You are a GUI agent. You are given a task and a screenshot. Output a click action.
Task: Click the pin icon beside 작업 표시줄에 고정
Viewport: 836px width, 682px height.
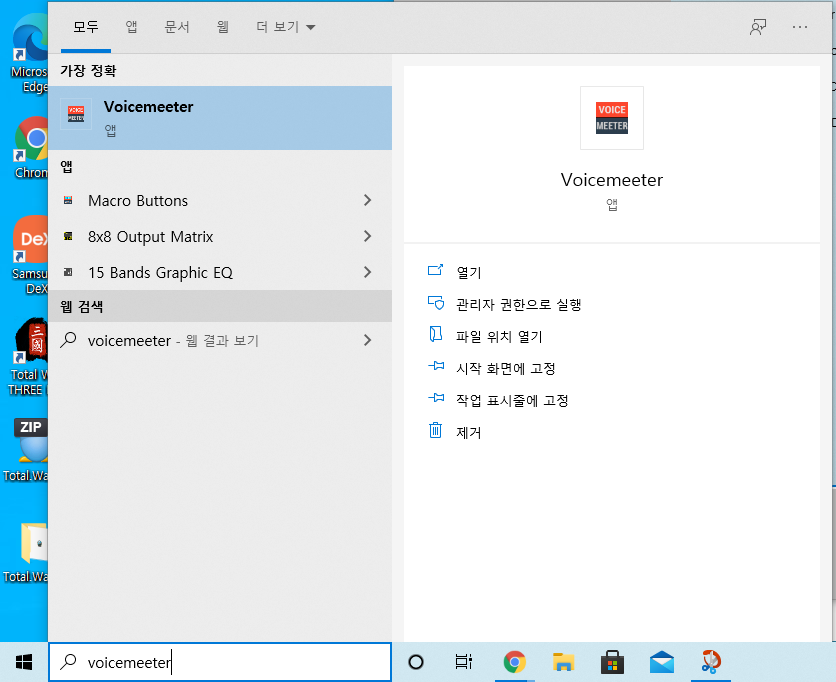click(436, 398)
